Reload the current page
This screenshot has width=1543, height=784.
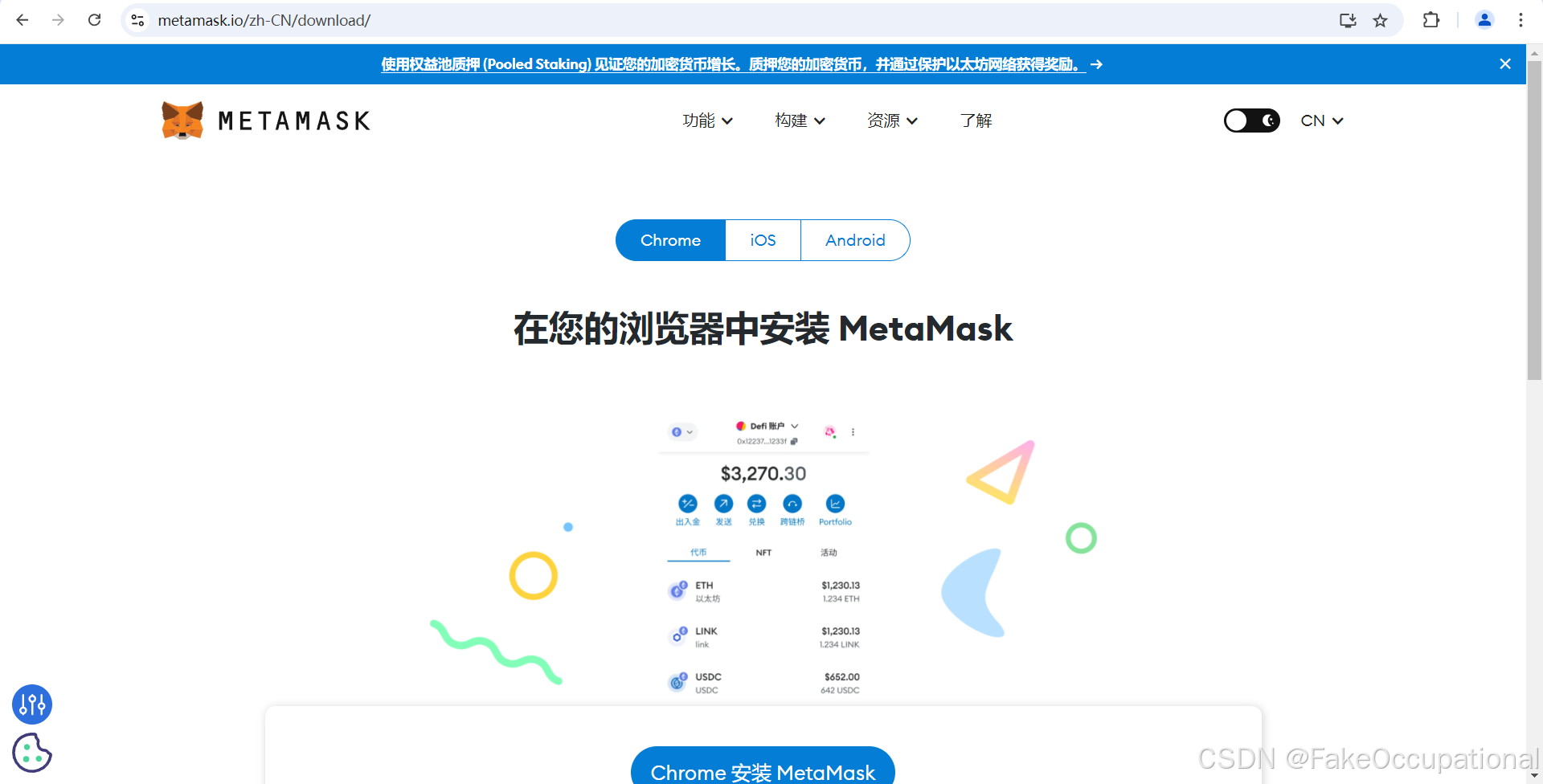point(94,20)
